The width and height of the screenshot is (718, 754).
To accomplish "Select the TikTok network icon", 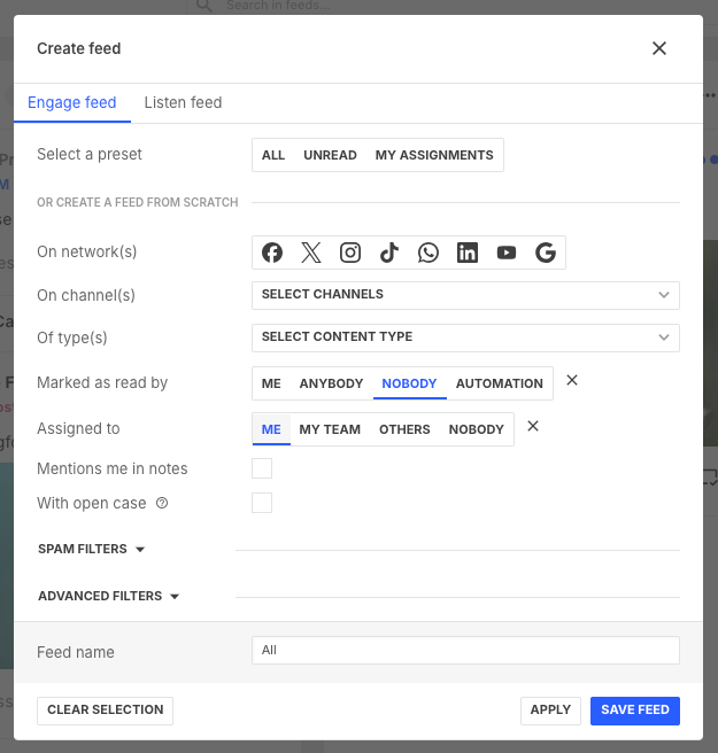I will point(389,252).
